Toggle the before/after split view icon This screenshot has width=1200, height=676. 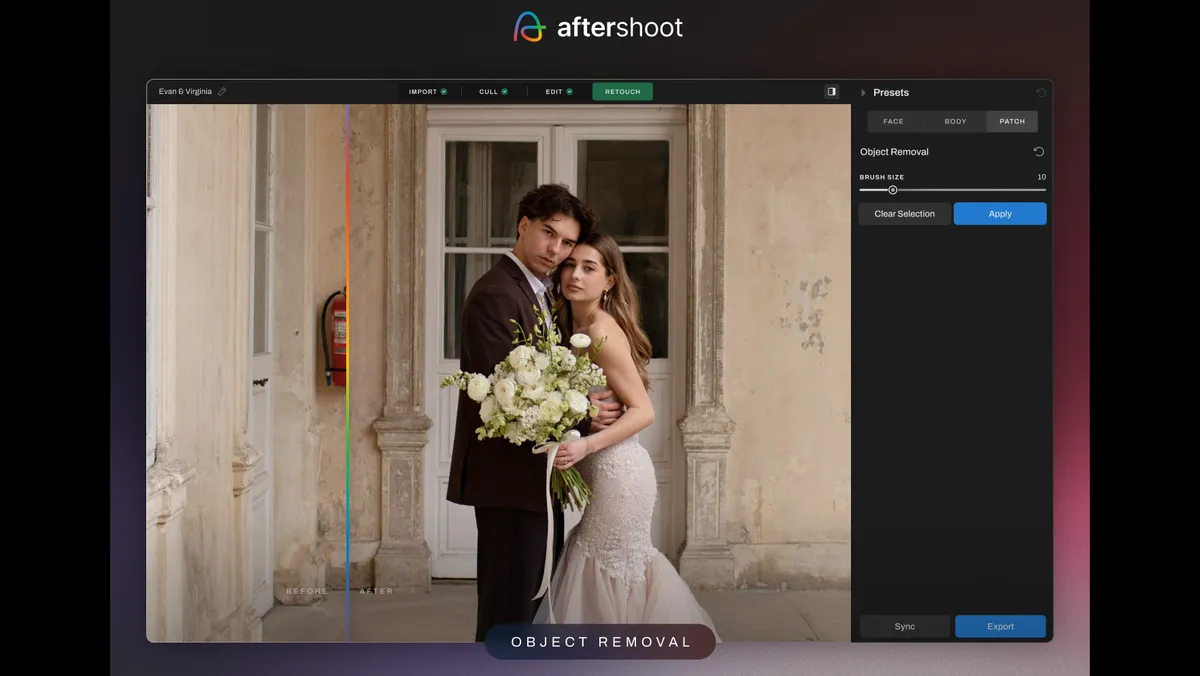click(831, 92)
